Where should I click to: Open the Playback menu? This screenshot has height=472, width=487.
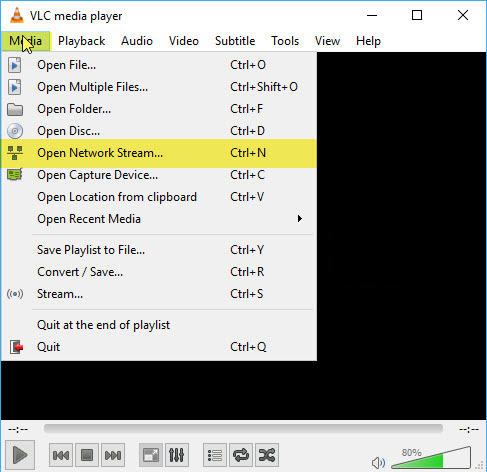click(x=82, y=41)
